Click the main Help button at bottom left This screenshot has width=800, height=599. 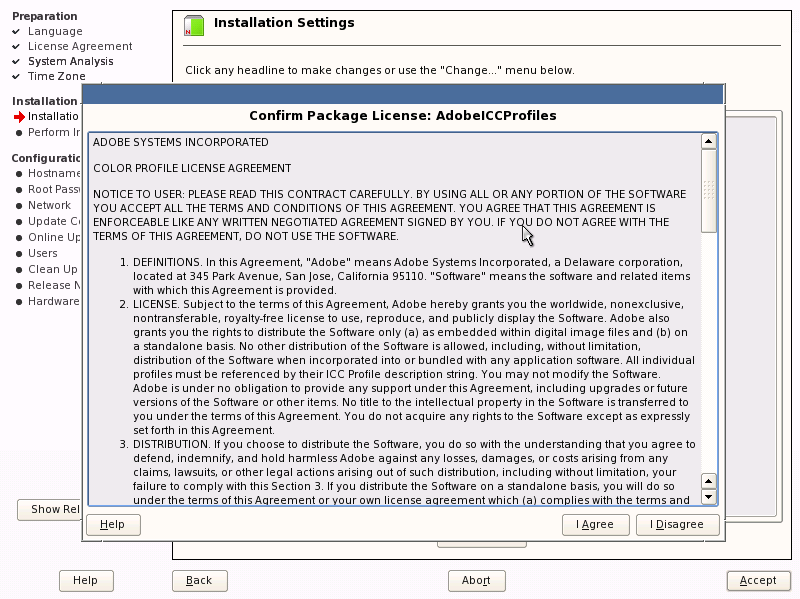86,581
